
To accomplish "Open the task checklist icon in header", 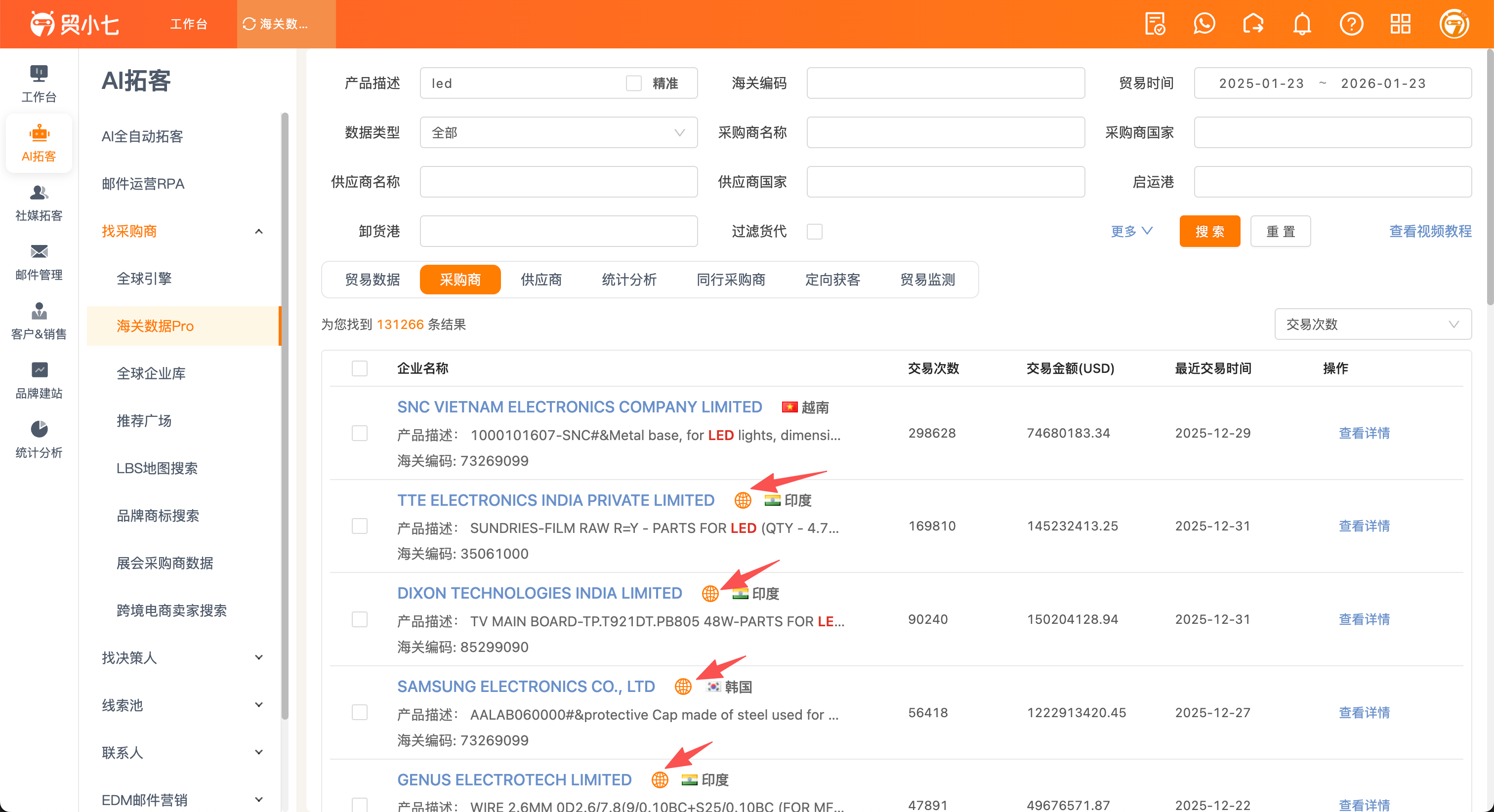I will (1155, 24).
